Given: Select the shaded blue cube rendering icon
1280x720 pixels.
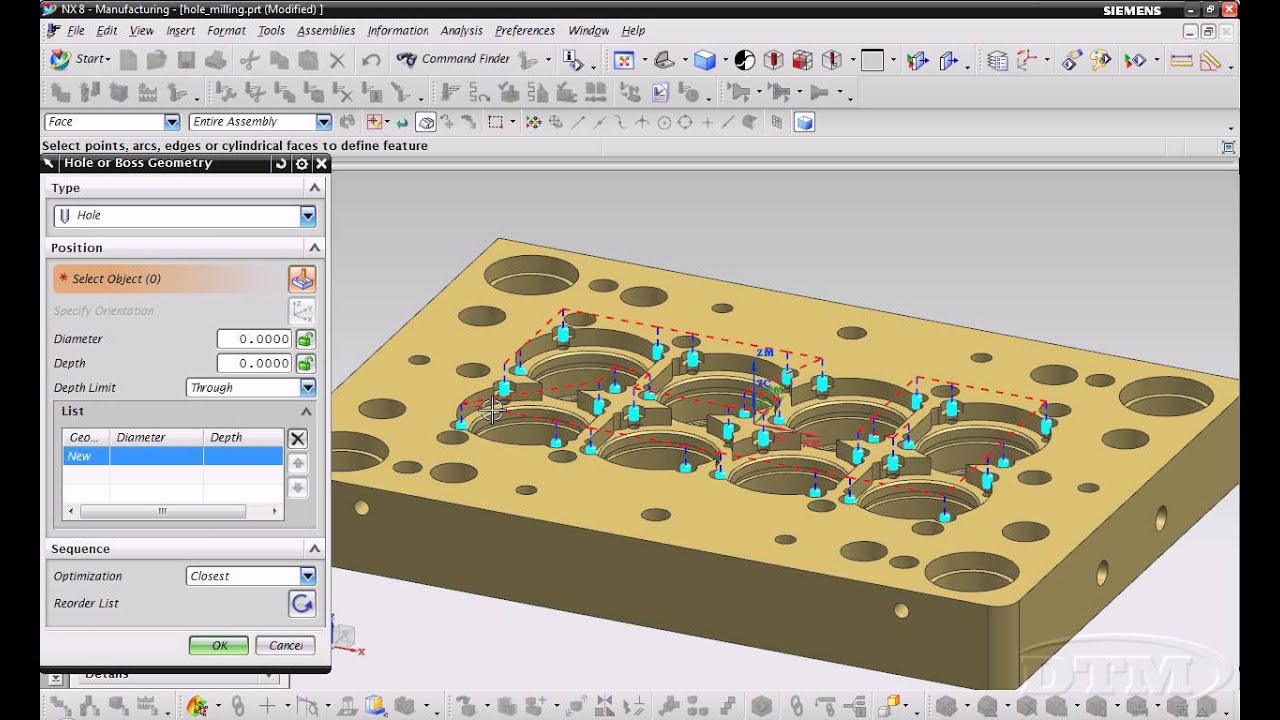Looking at the screenshot, I should coord(705,60).
